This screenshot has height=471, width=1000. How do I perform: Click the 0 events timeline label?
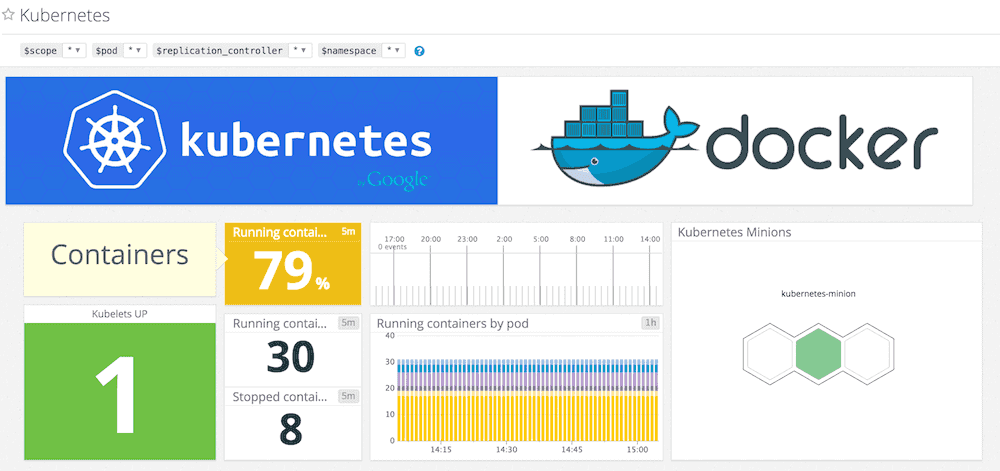[x=394, y=246]
